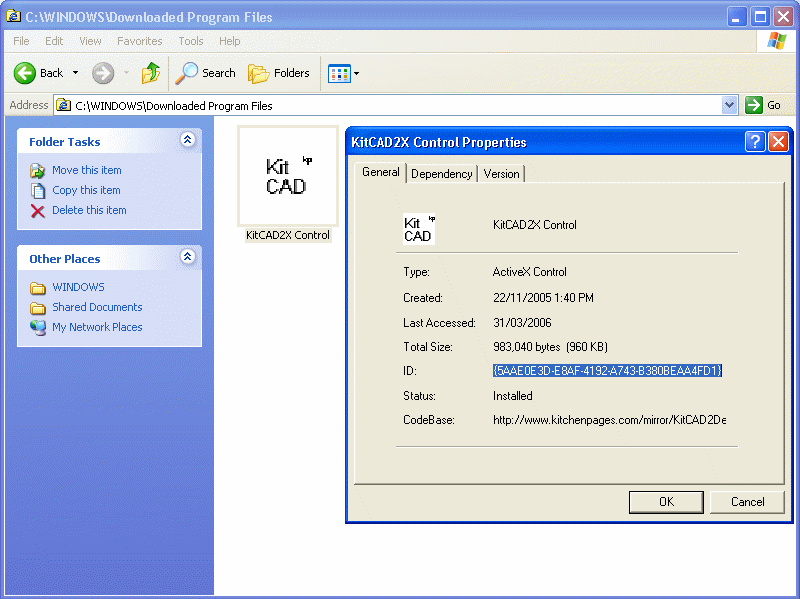Click the '22/11/2005 1:40 PM' created value

click(543, 298)
